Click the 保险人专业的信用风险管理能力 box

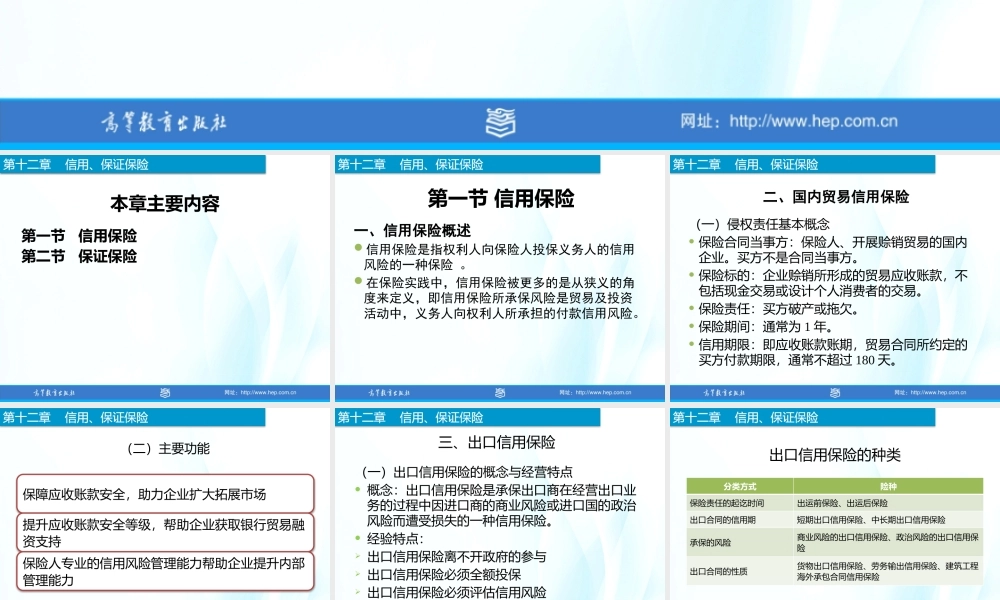(165, 570)
